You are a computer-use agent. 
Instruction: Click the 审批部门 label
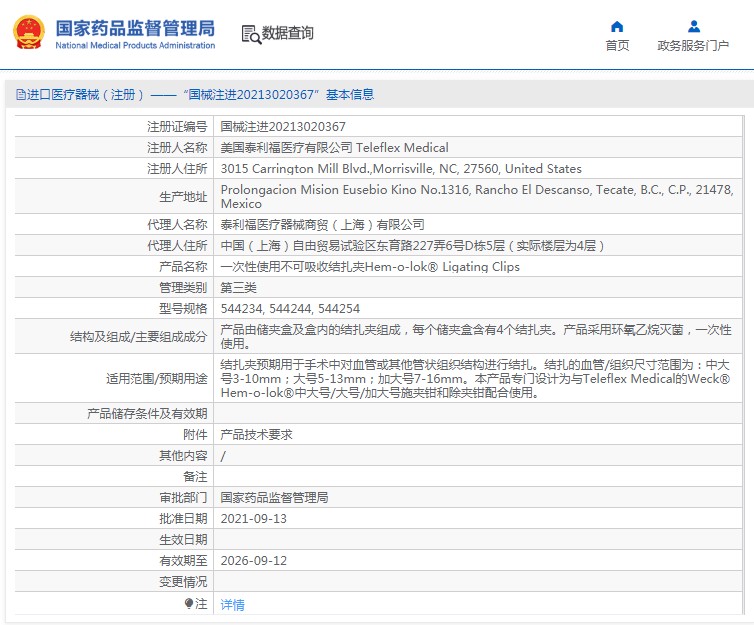click(183, 498)
